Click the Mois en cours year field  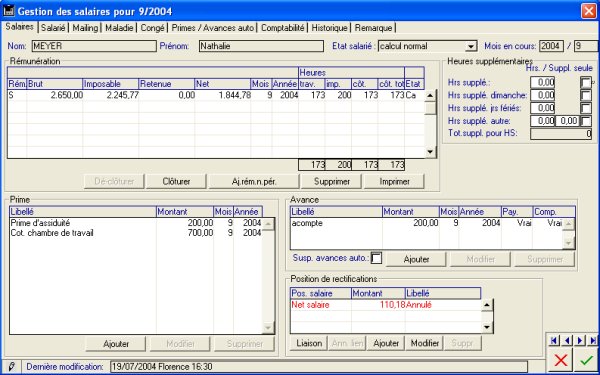pos(551,46)
